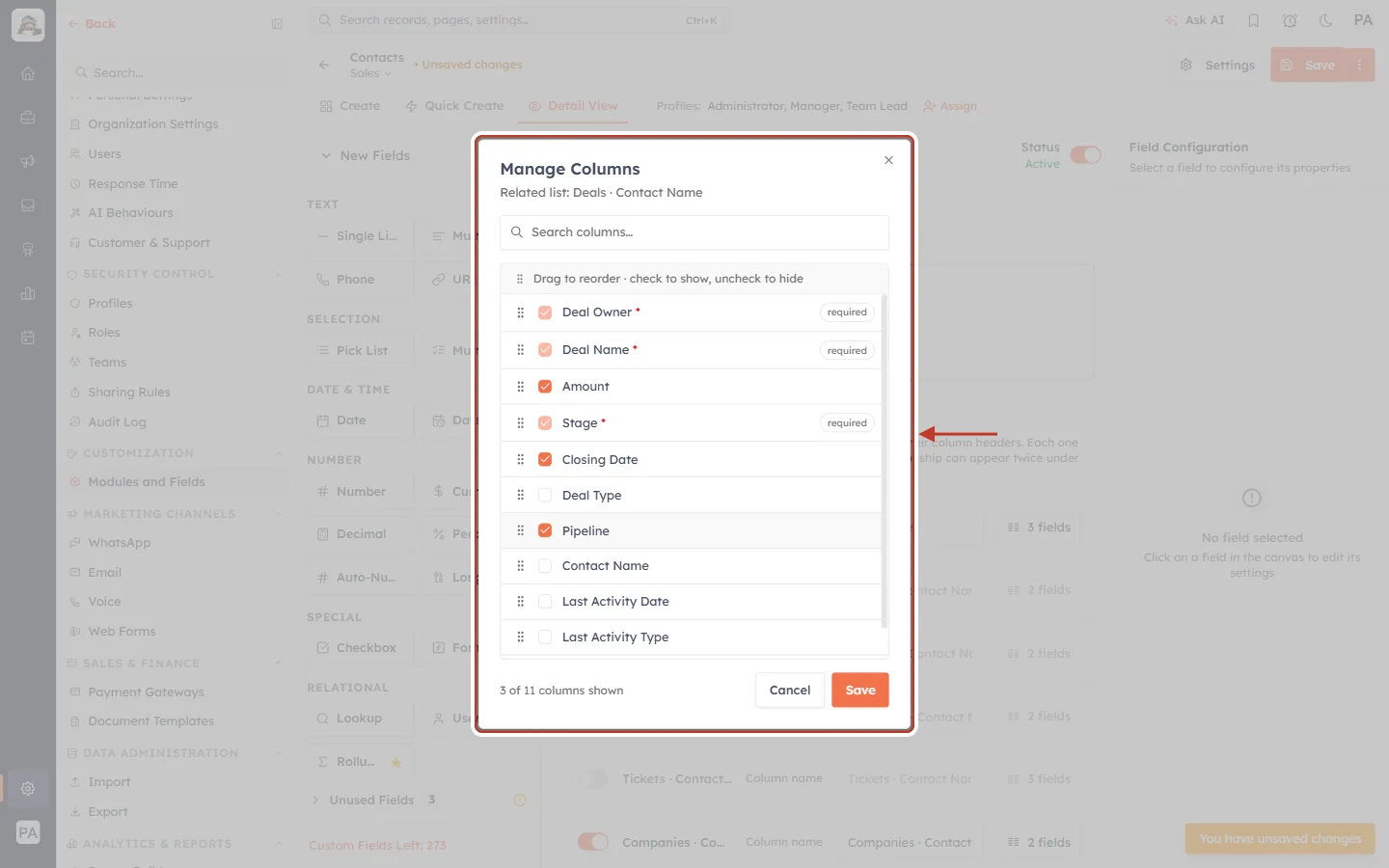Expand the Unused Fields section

(315, 800)
